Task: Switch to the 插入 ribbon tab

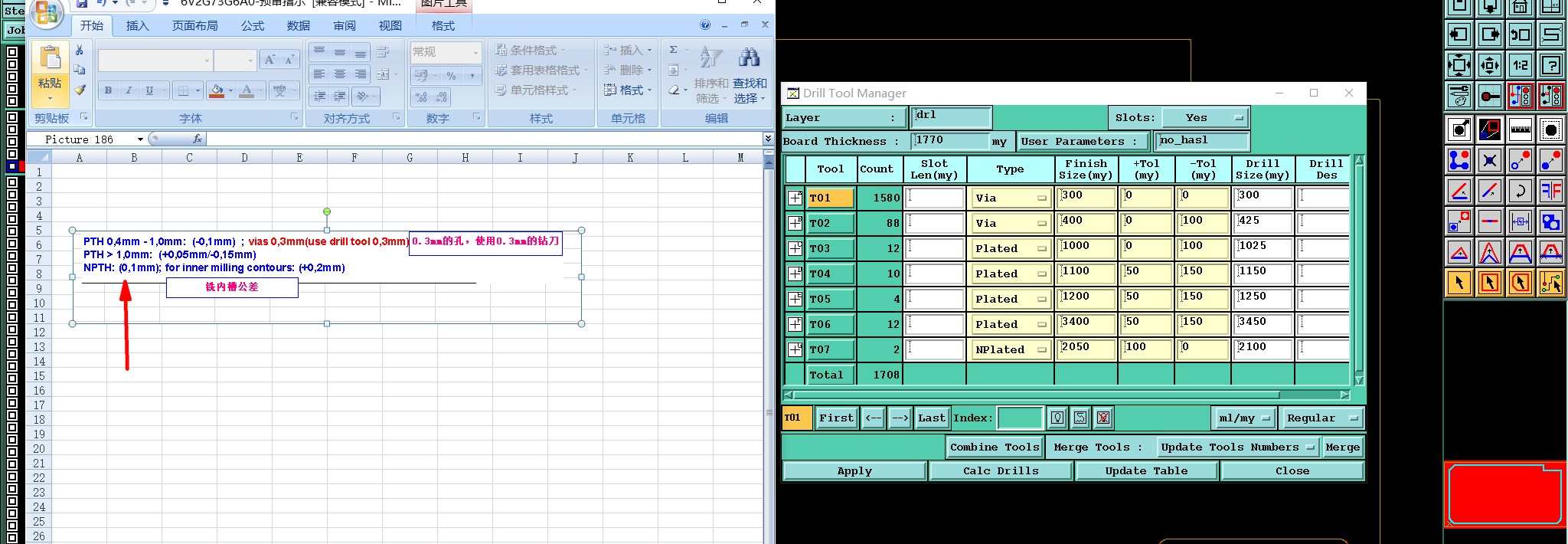Action: 137,25
